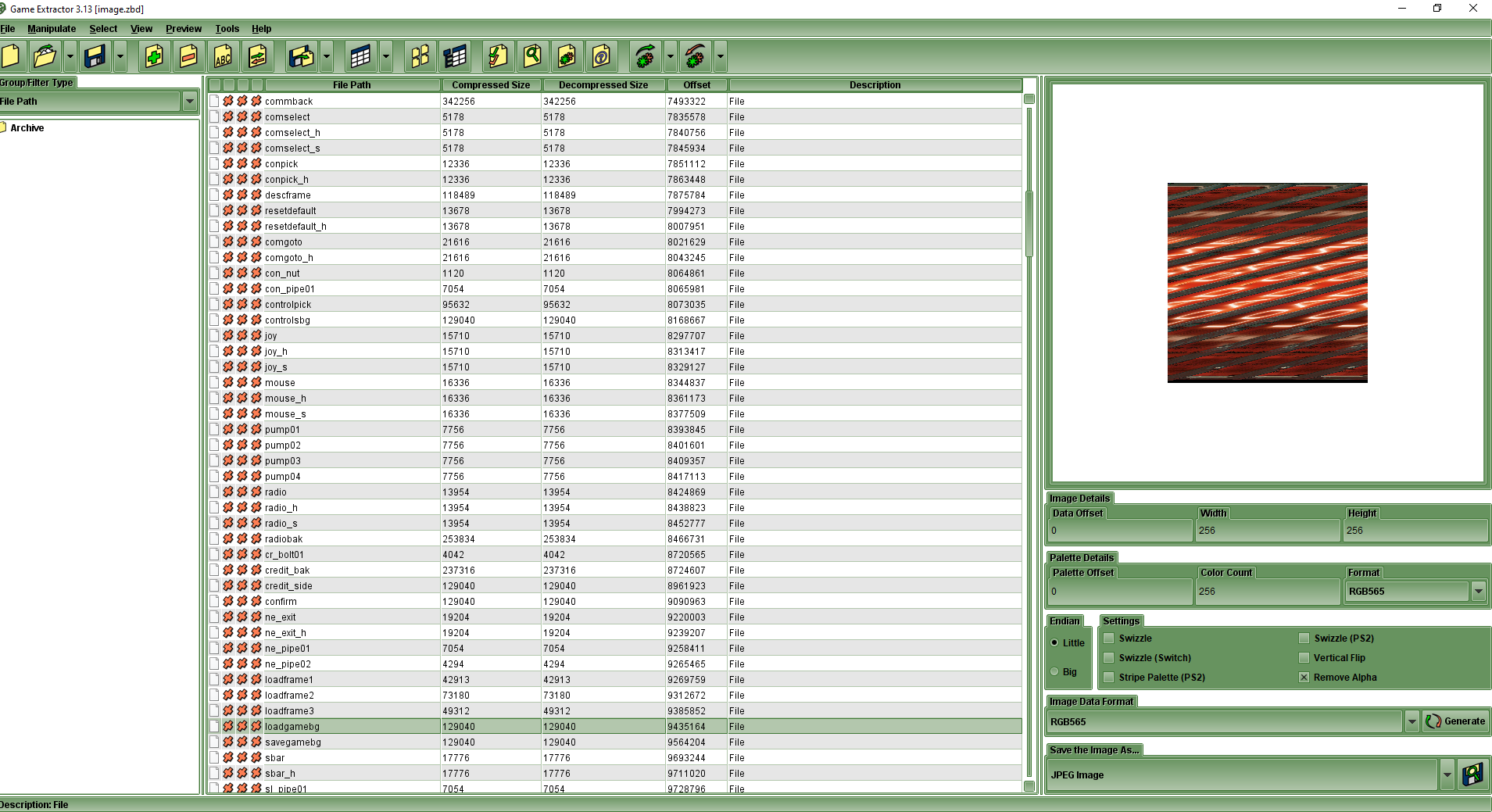Select the Little endian radio button
Screen dimensions: 1492x812
point(1055,642)
